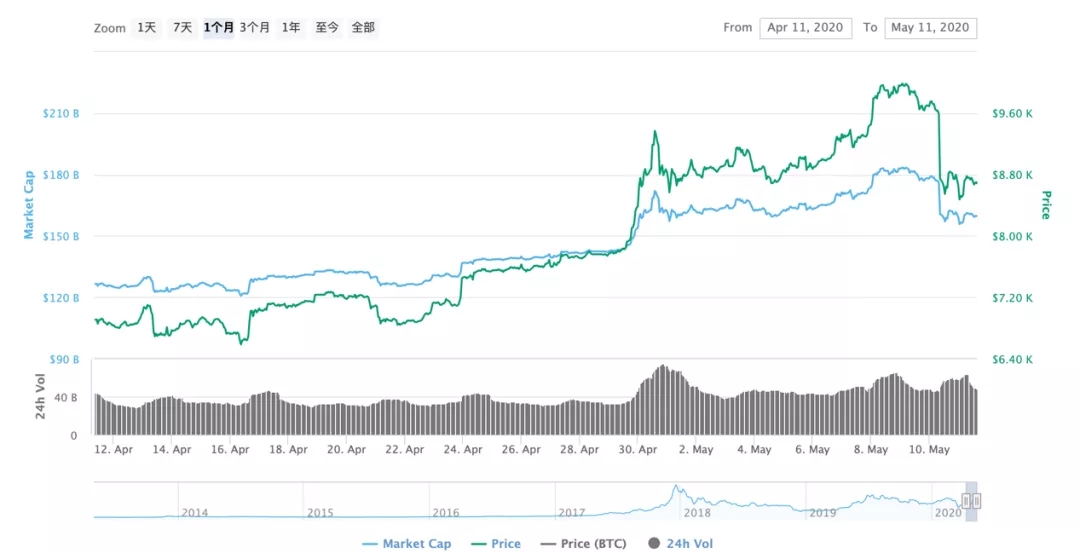Click the navigator left handle

coord(966,501)
